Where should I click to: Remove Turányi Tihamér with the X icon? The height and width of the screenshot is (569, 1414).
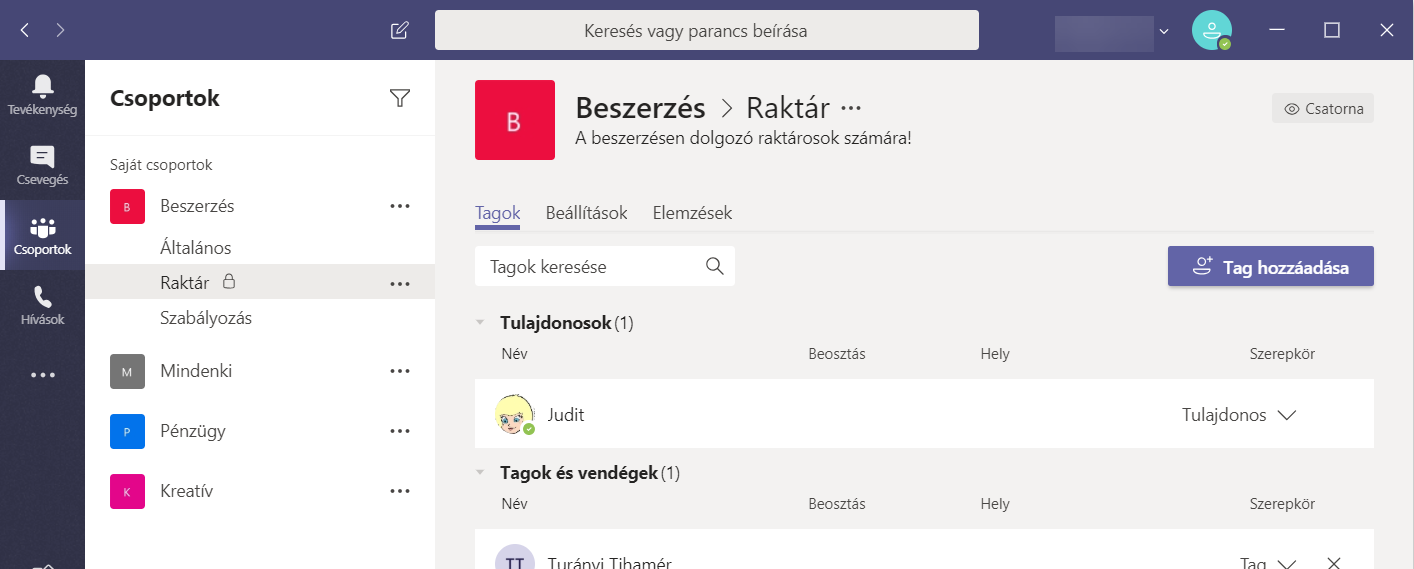(x=1332, y=563)
